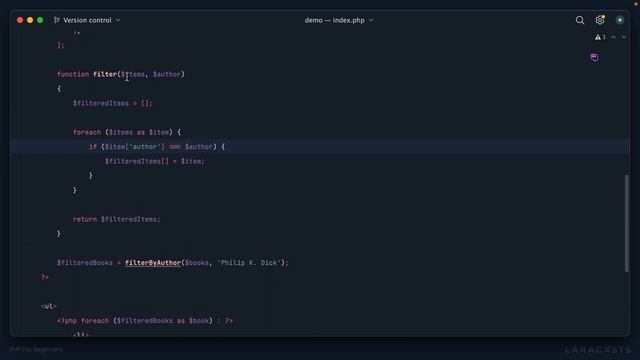Click the Version control branch icon
The width and height of the screenshot is (640, 360).
pyautogui.click(x=56, y=20)
